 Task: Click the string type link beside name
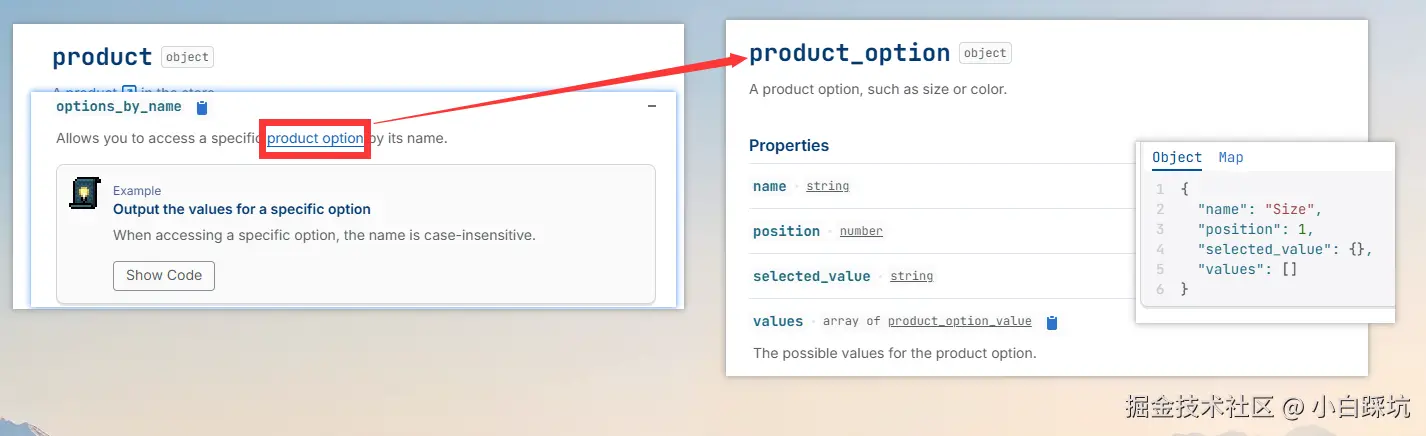pos(827,186)
